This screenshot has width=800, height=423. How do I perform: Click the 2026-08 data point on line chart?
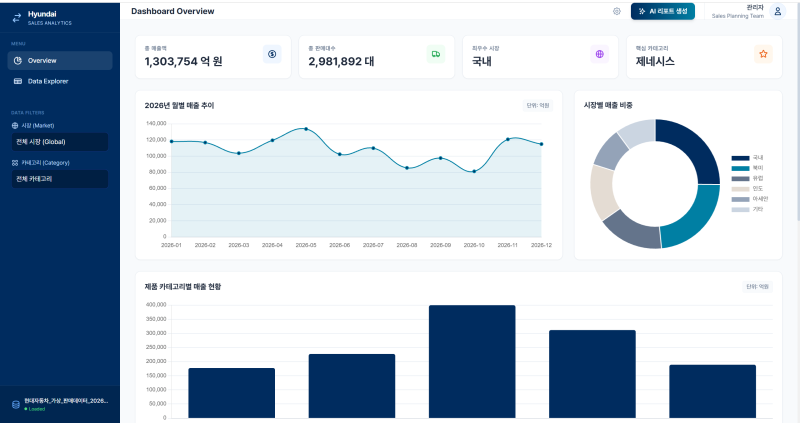(407, 168)
